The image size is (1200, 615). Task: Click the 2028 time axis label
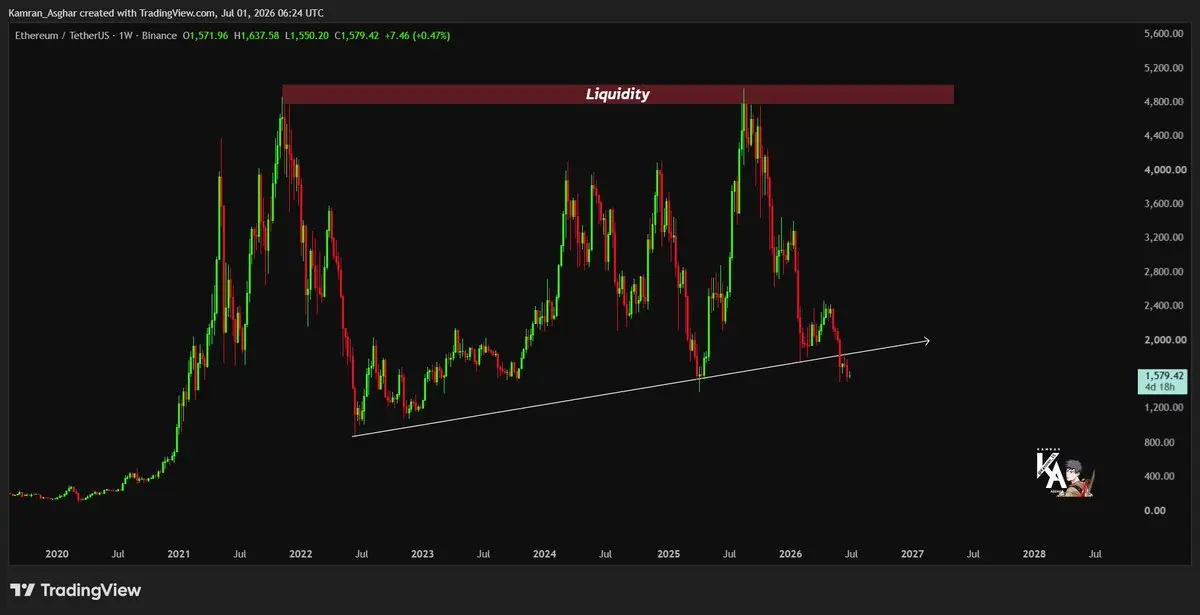1034,553
